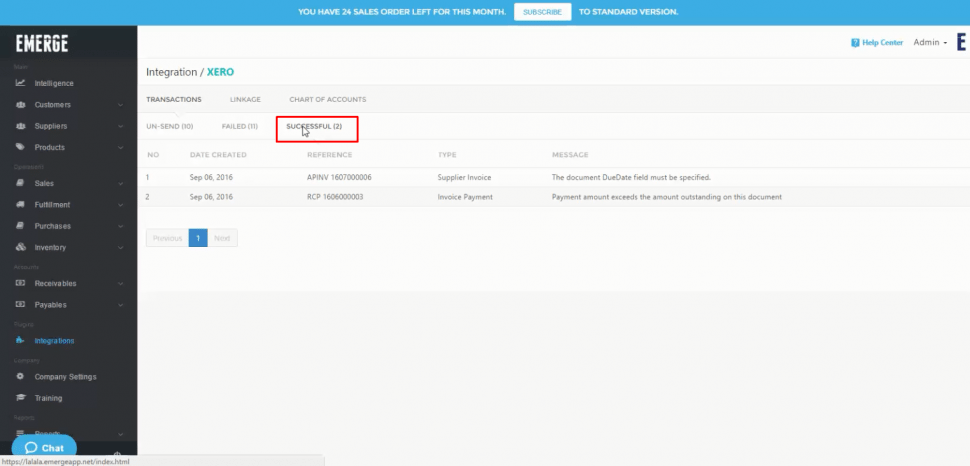Click the Subscribe button
The image size is (970, 466).
click(543, 12)
